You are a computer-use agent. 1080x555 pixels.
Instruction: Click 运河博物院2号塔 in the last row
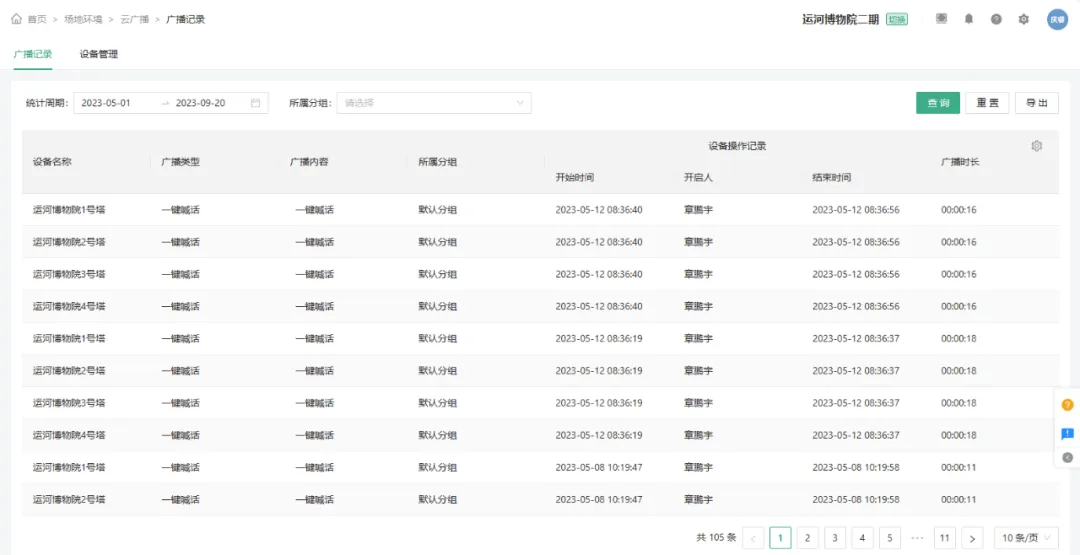pyautogui.click(x=69, y=499)
